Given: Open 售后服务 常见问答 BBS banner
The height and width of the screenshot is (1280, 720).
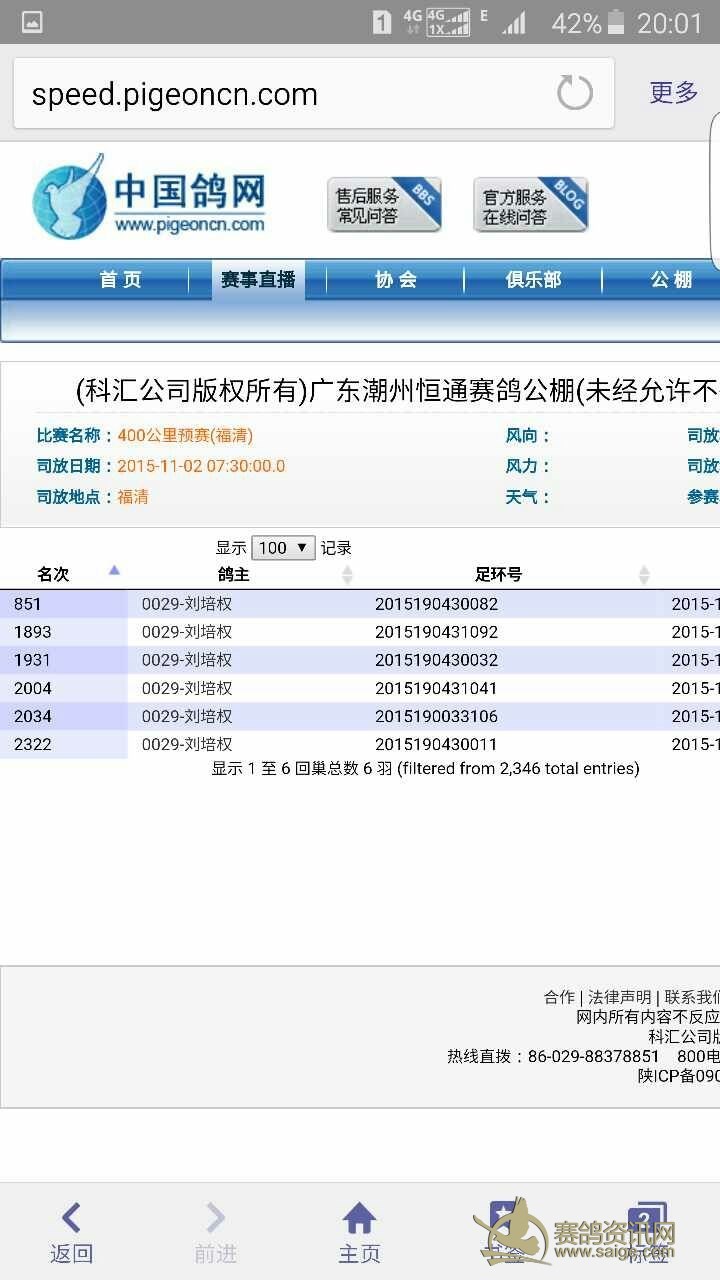Looking at the screenshot, I should click(384, 205).
